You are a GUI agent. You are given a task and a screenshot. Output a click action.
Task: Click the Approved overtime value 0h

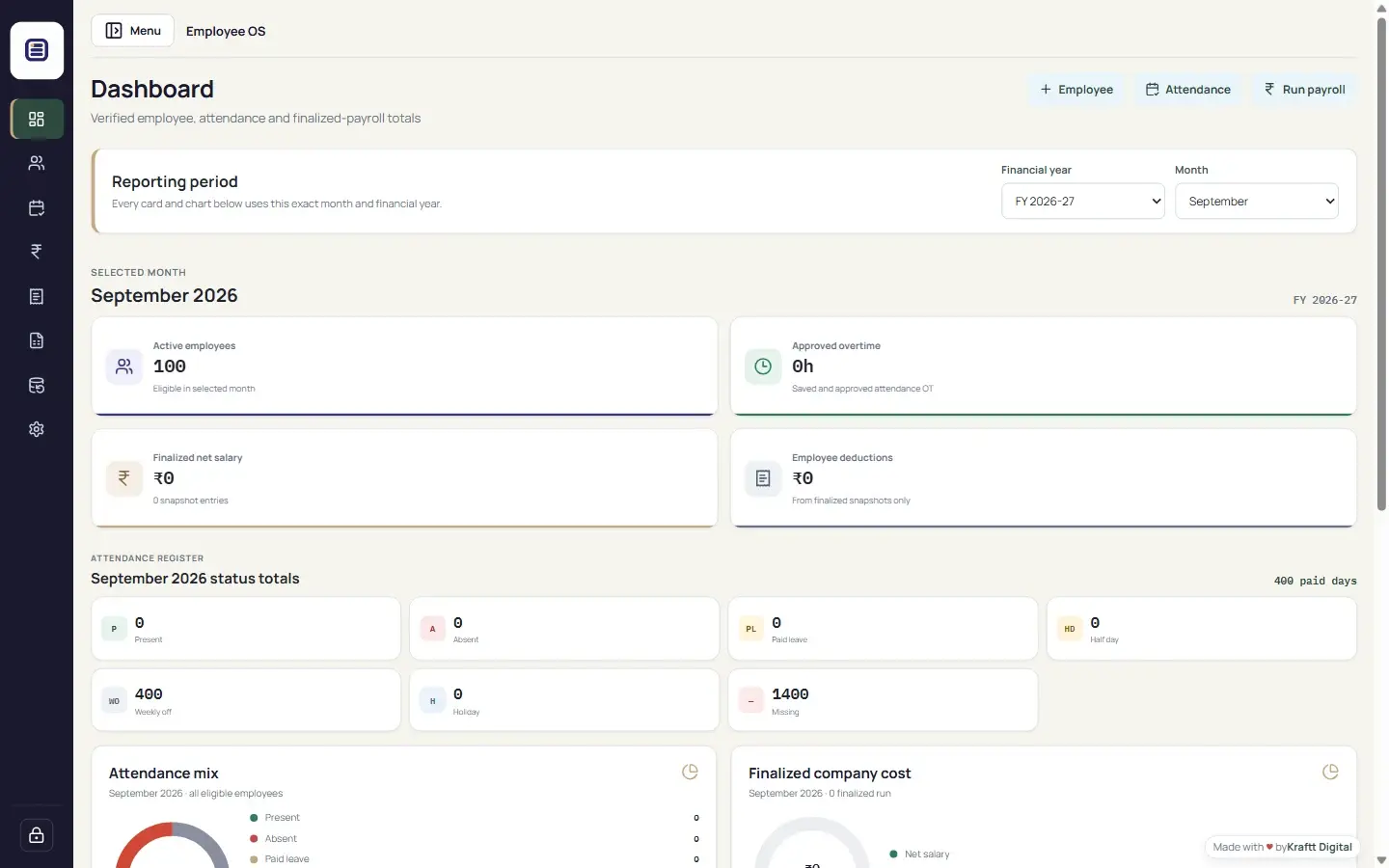click(x=803, y=366)
